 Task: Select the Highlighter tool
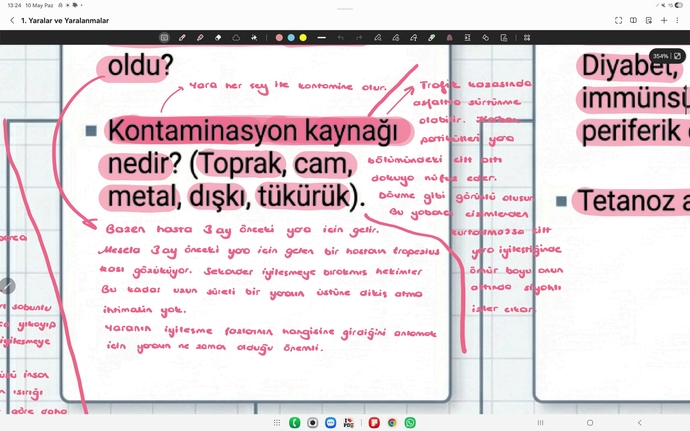point(200,38)
